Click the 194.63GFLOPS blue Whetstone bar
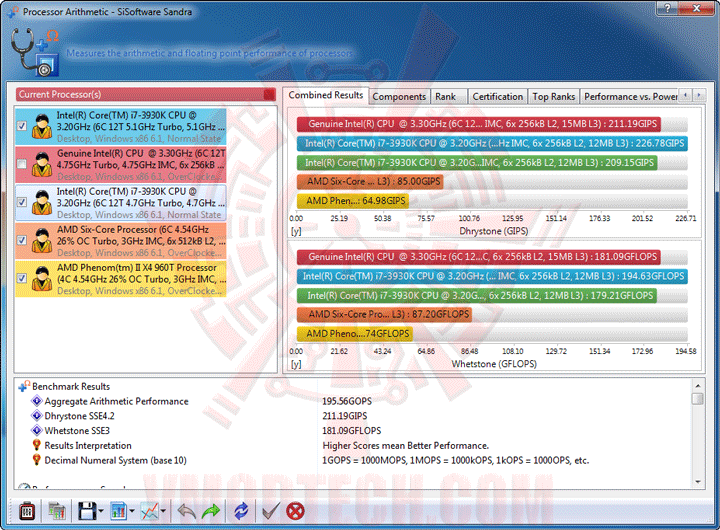 [492, 276]
